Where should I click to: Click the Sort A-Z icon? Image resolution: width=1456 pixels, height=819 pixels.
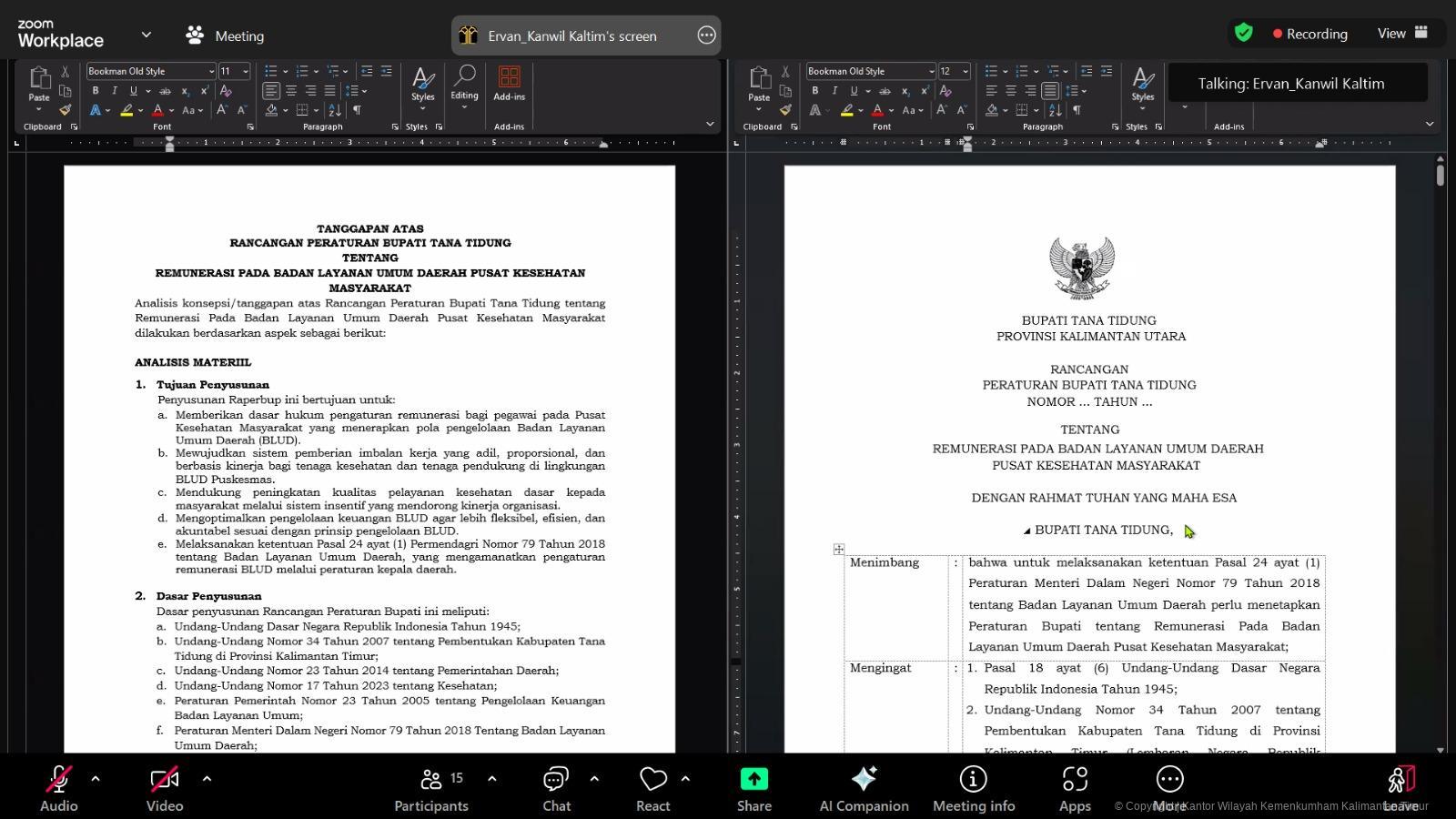tap(333, 110)
